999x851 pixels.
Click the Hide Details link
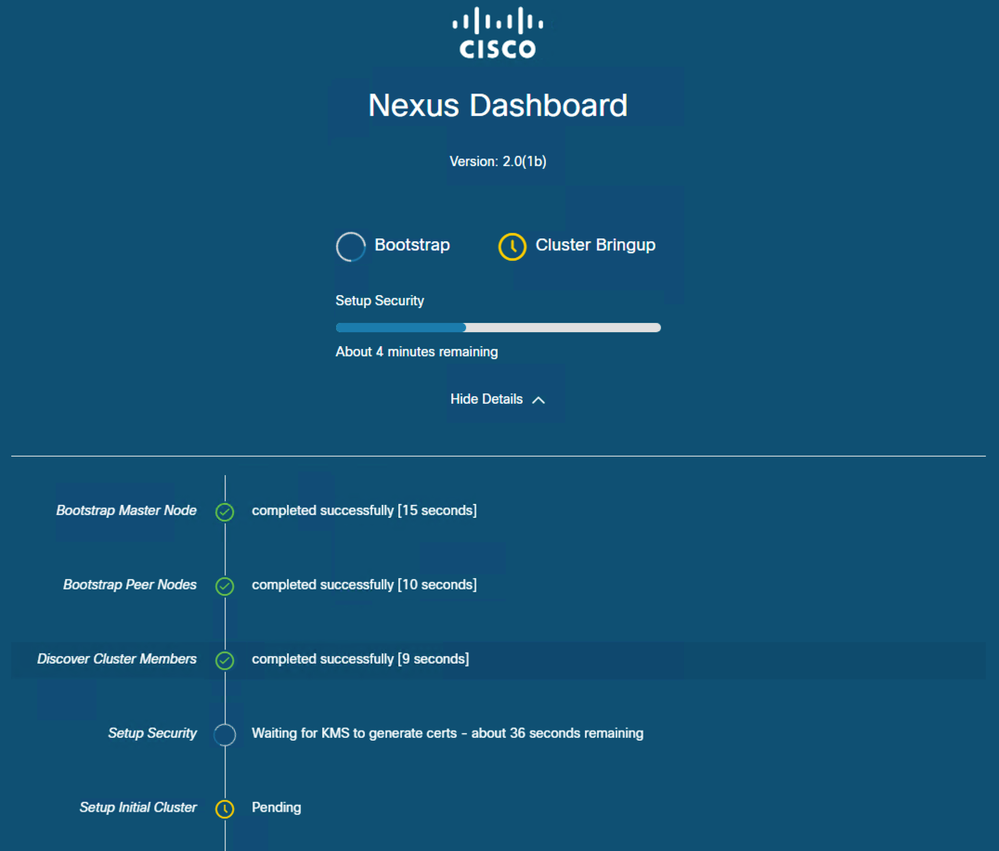coord(498,399)
